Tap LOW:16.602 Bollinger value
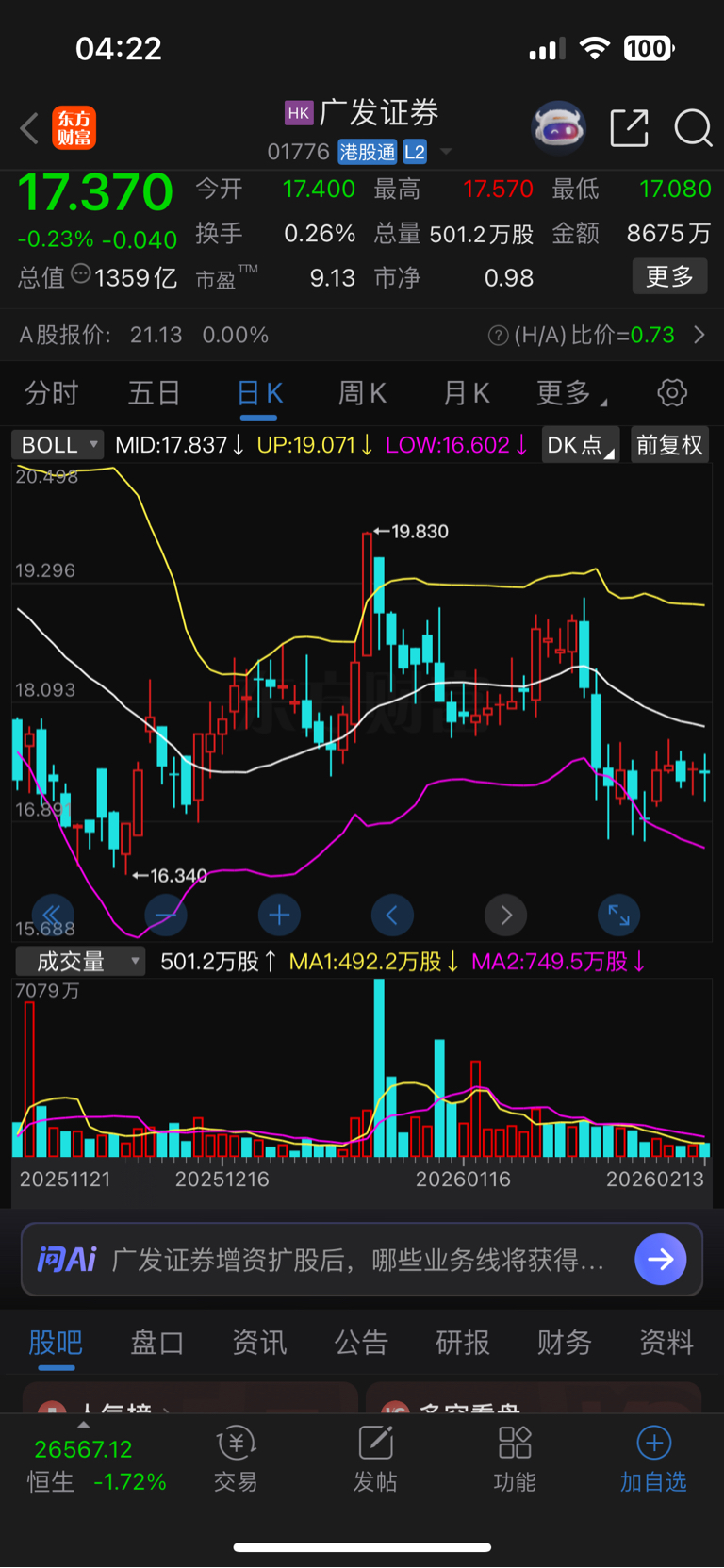Screen dimensions: 724x1568 456,444
